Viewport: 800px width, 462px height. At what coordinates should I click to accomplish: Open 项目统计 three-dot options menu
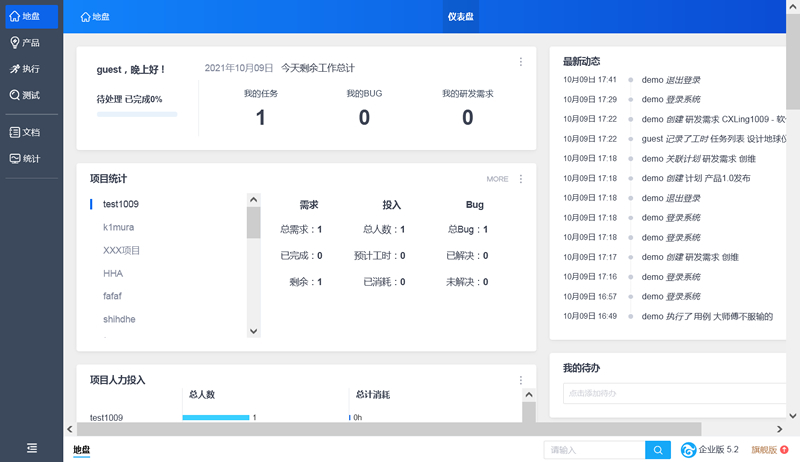[520, 179]
